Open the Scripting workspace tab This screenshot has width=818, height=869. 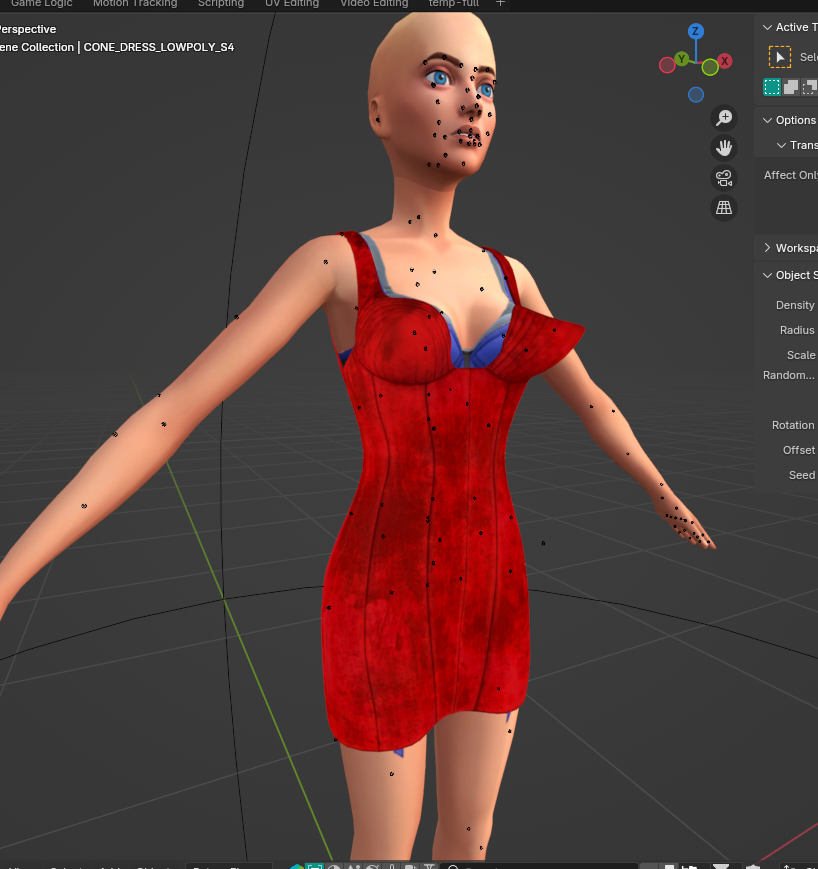221,3
